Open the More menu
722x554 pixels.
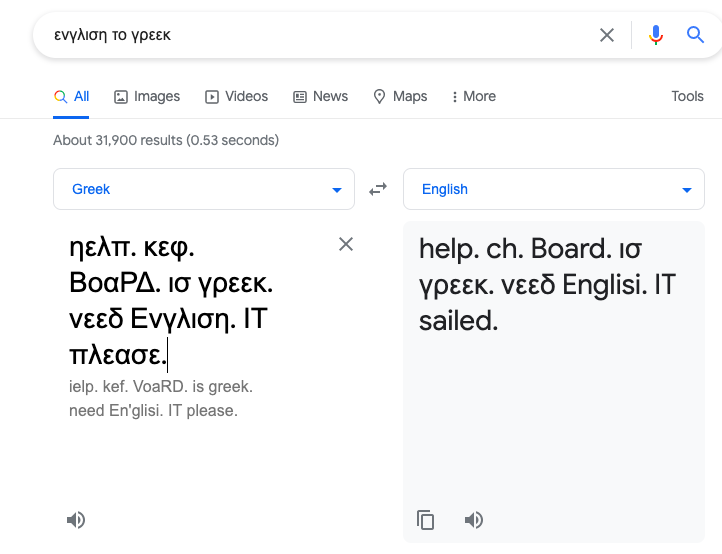point(474,96)
